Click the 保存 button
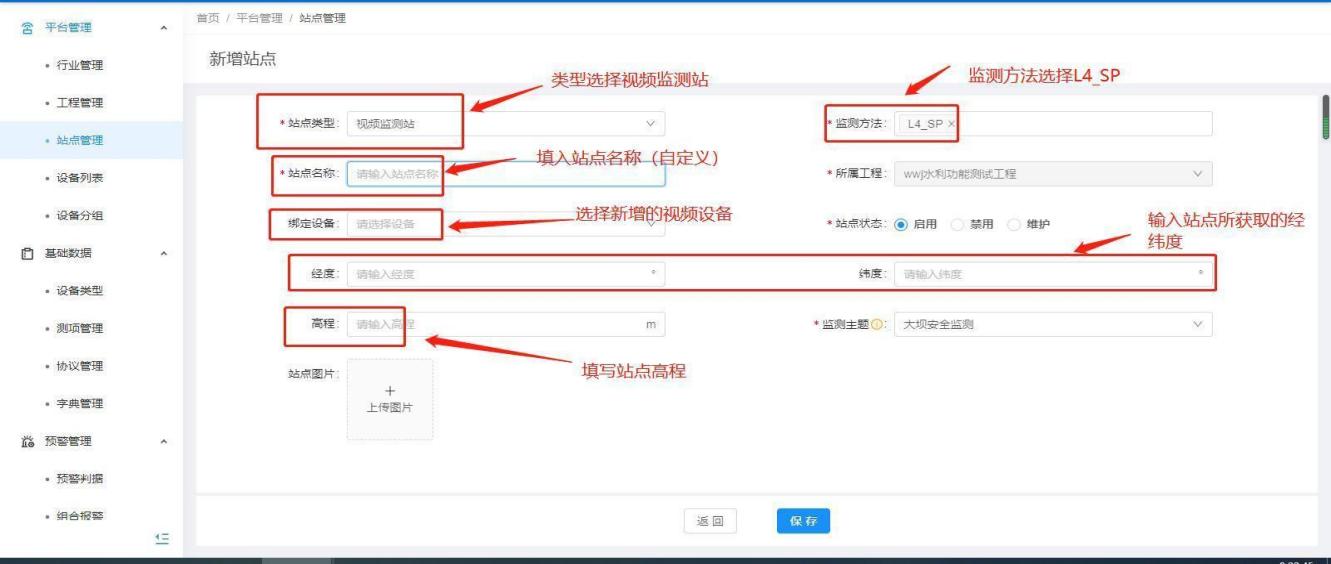The width and height of the screenshot is (1331, 564). pyautogui.click(x=803, y=521)
